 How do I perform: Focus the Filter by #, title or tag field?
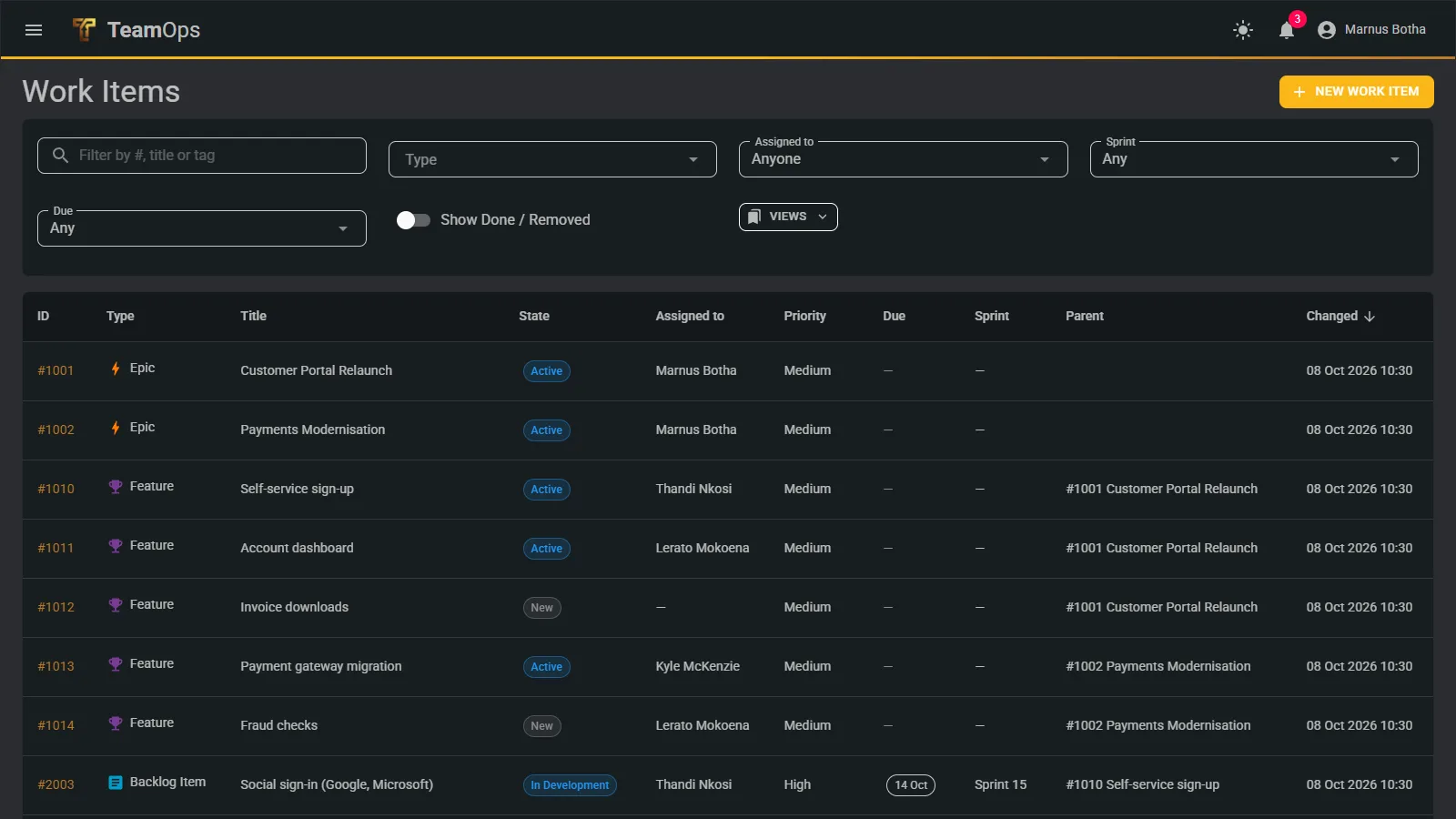tap(201, 156)
